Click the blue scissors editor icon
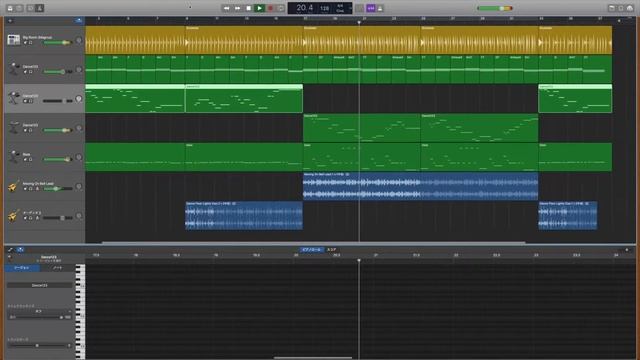640x360 pixels. (x=20, y=249)
